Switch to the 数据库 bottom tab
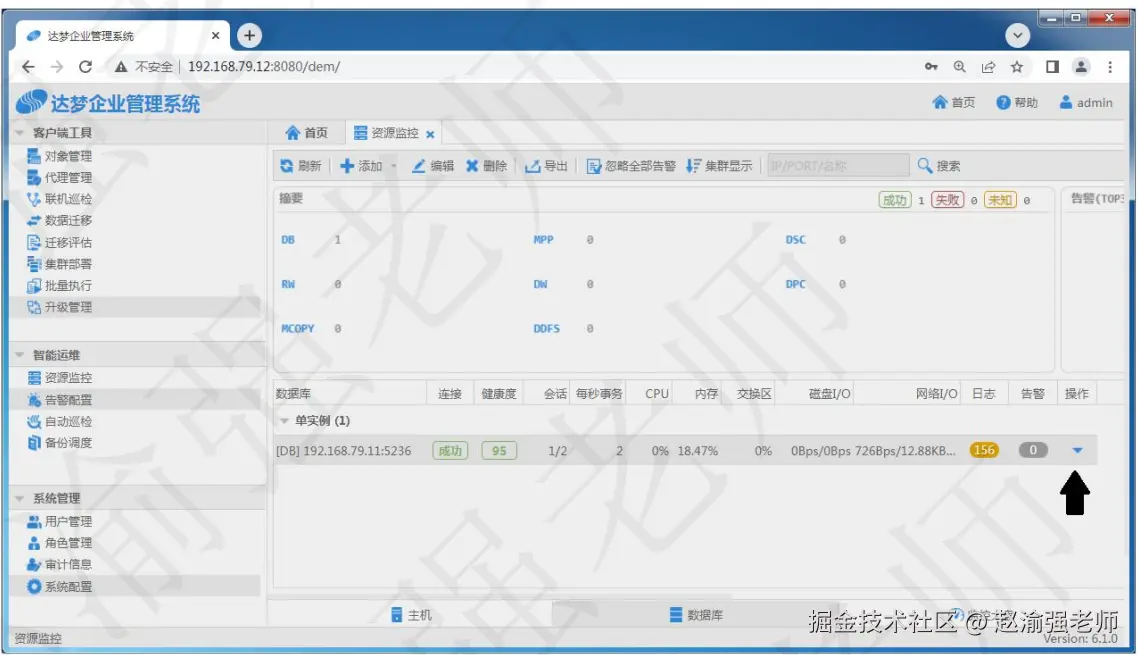Viewport: 1138px width, 655px height. click(696, 615)
